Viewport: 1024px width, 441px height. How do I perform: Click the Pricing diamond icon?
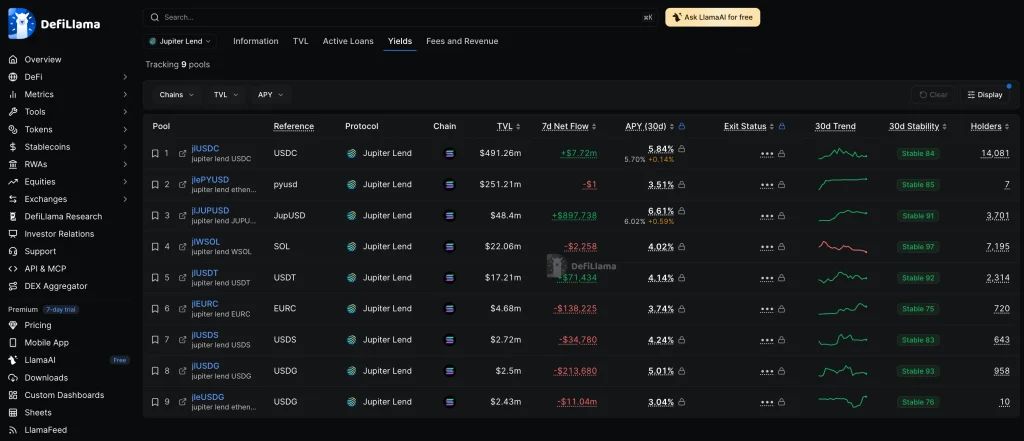(x=12, y=325)
